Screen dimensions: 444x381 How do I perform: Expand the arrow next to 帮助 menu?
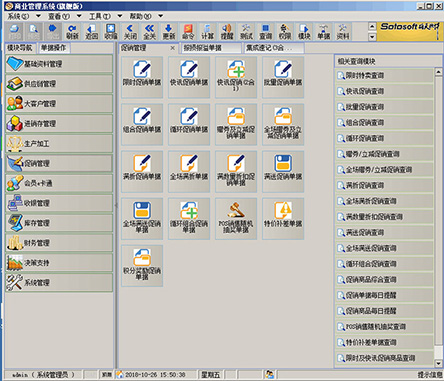pos(160,16)
